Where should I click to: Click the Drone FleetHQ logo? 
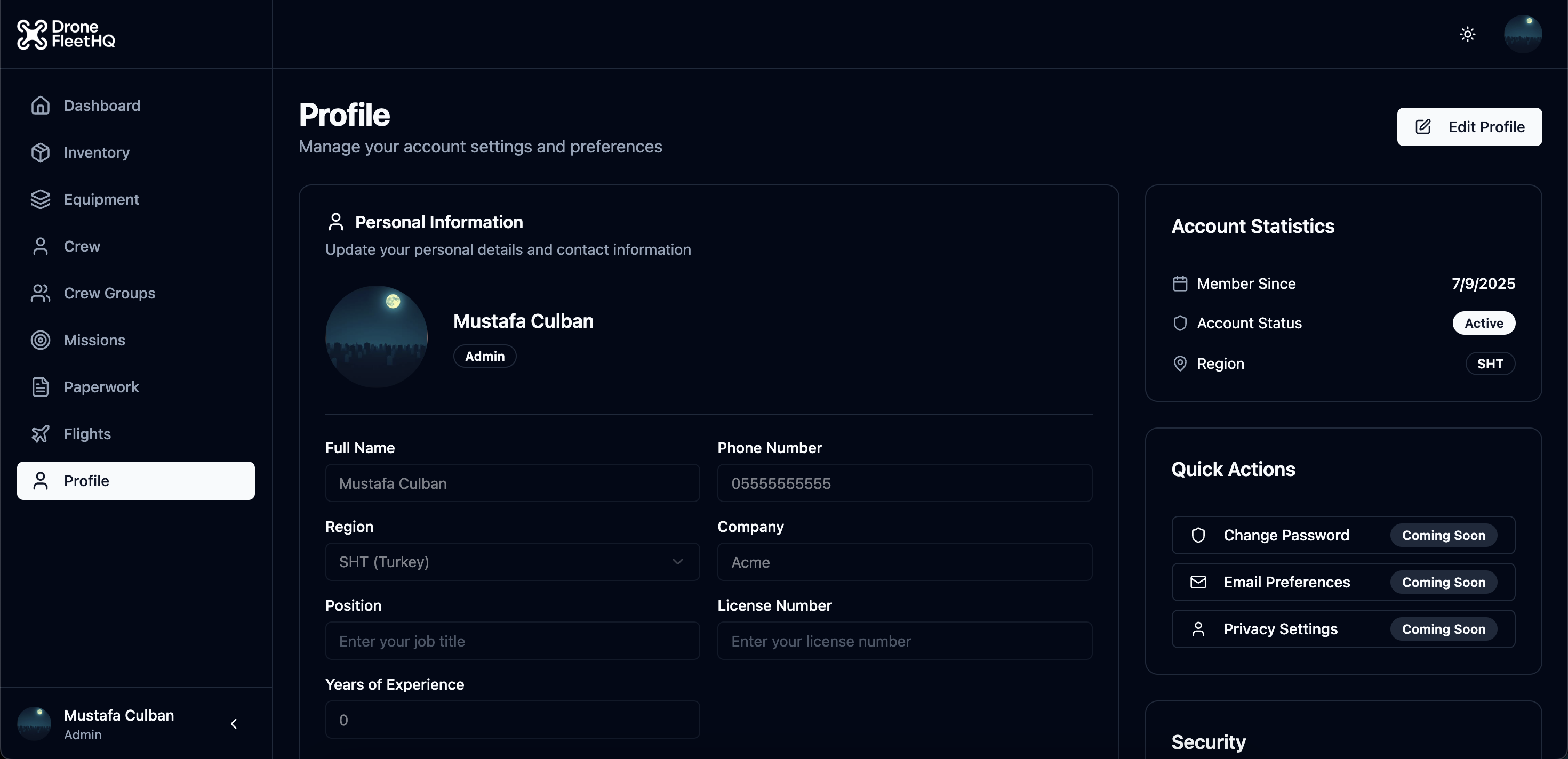66,34
